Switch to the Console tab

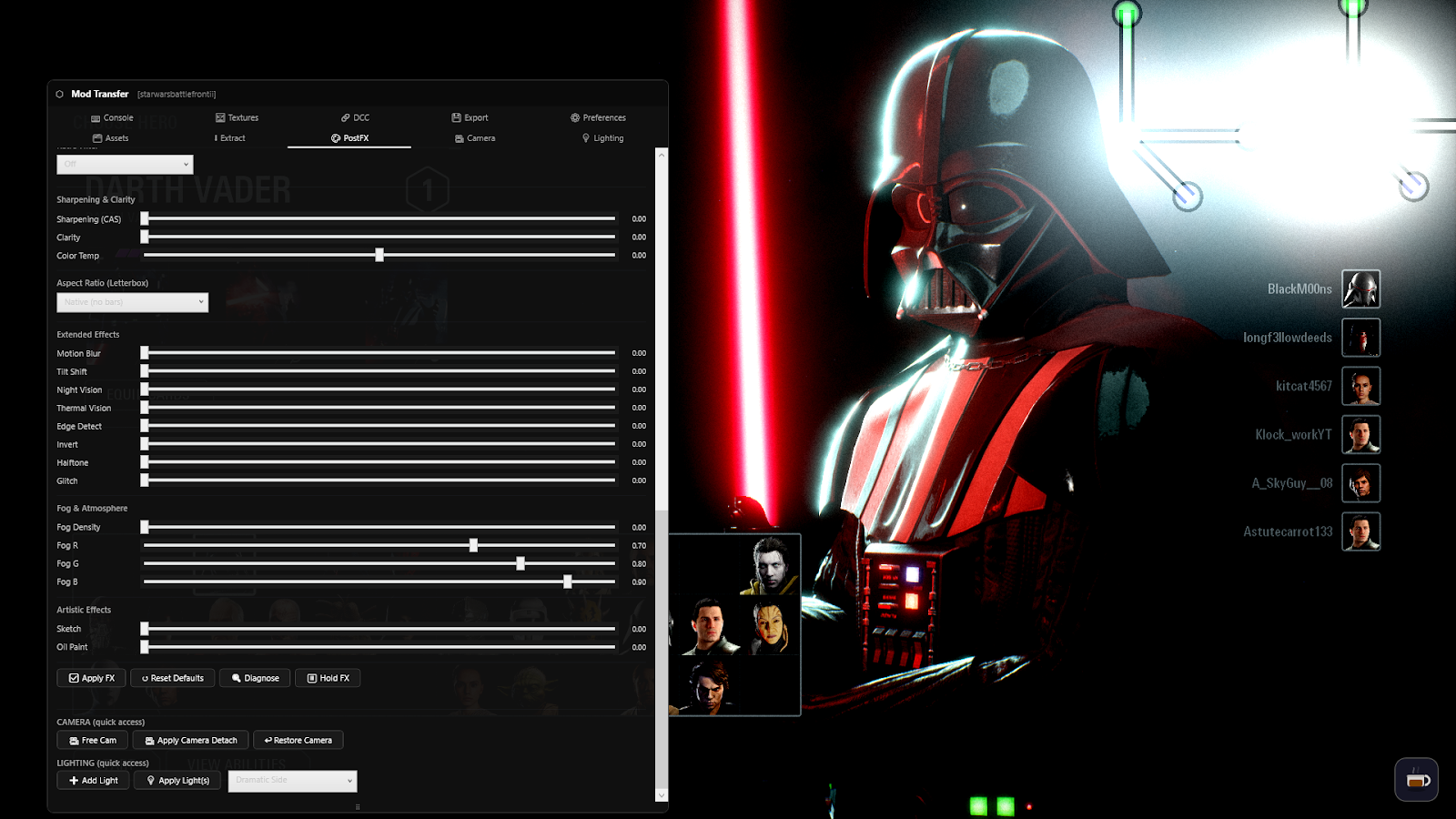113,117
